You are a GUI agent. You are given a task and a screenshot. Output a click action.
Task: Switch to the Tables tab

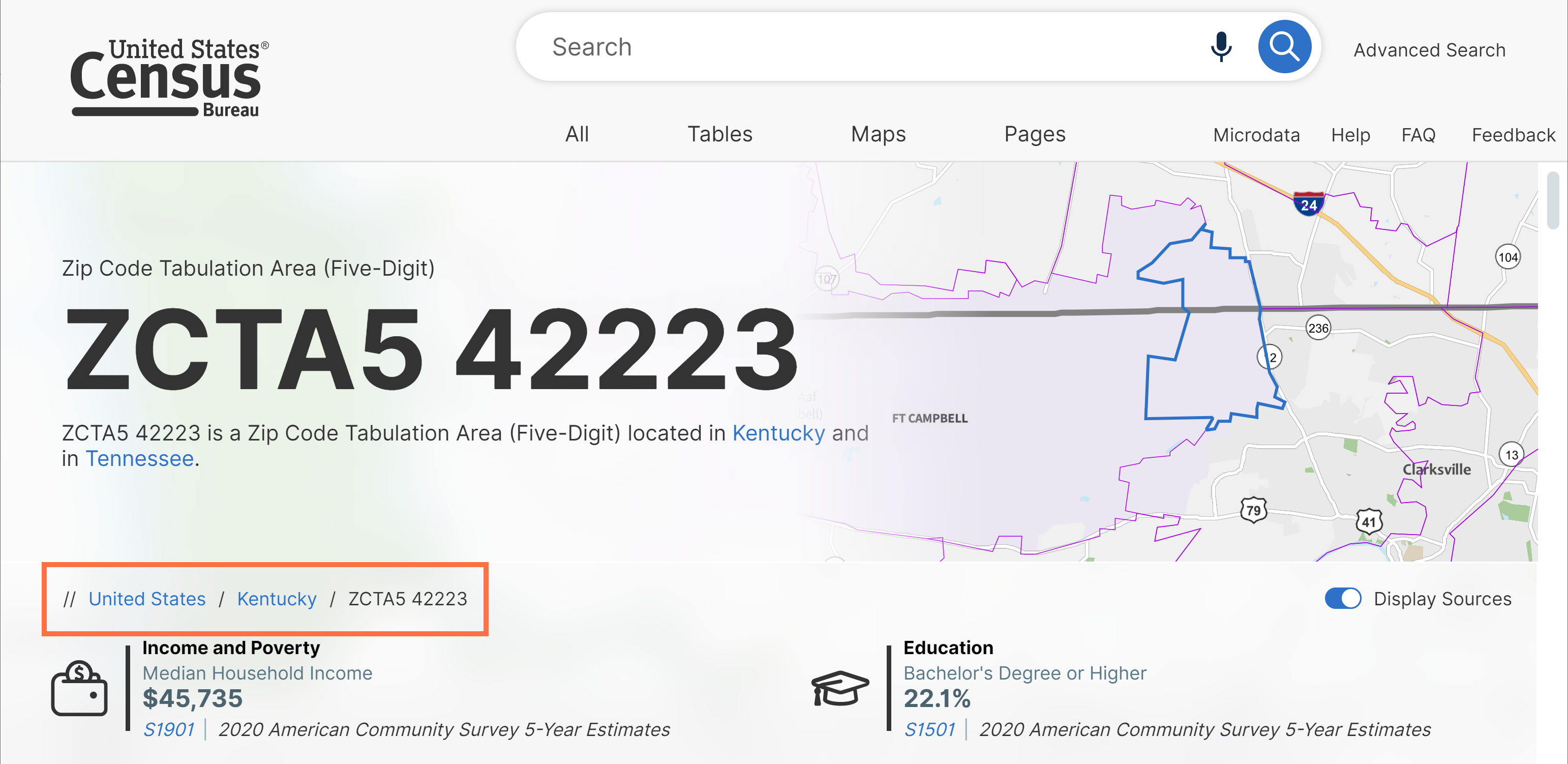(x=719, y=134)
